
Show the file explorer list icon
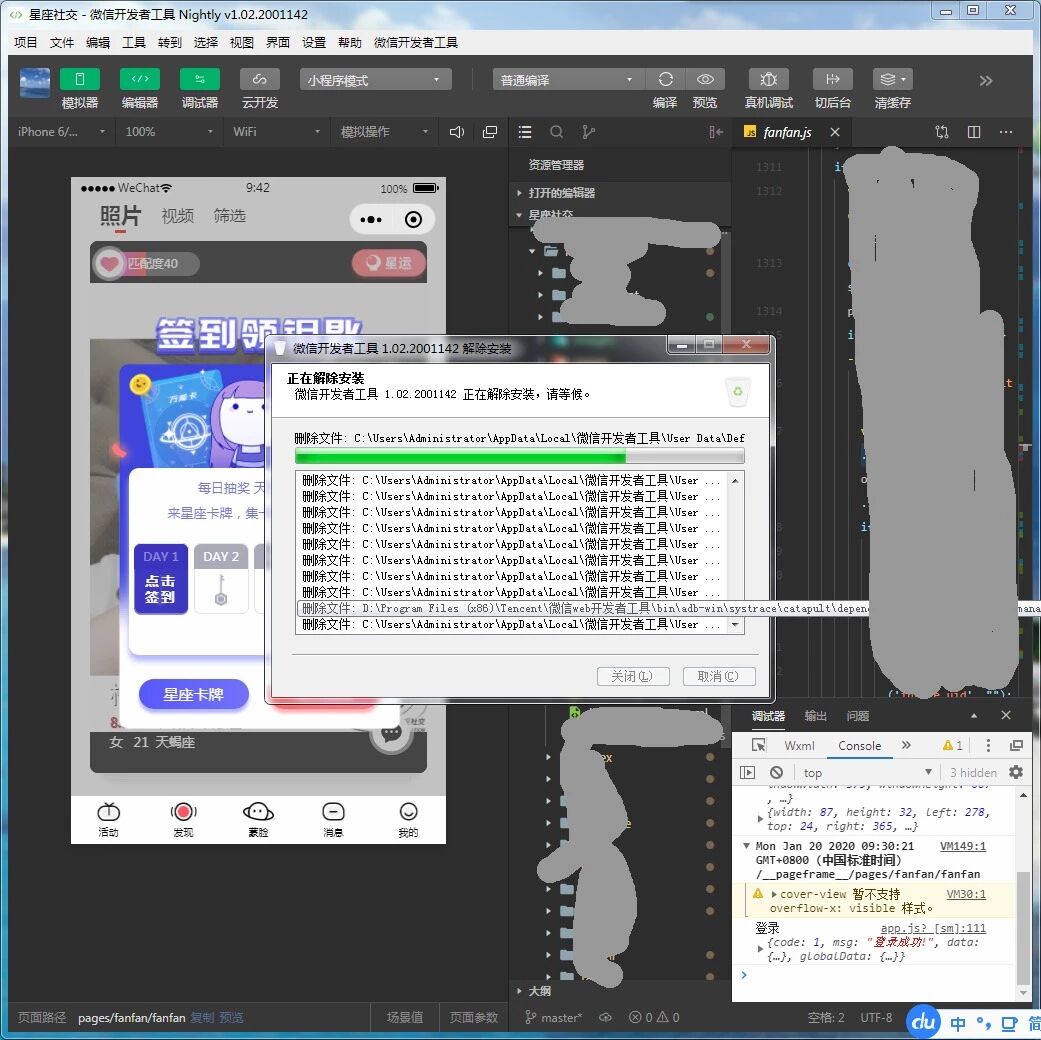pyautogui.click(x=525, y=131)
